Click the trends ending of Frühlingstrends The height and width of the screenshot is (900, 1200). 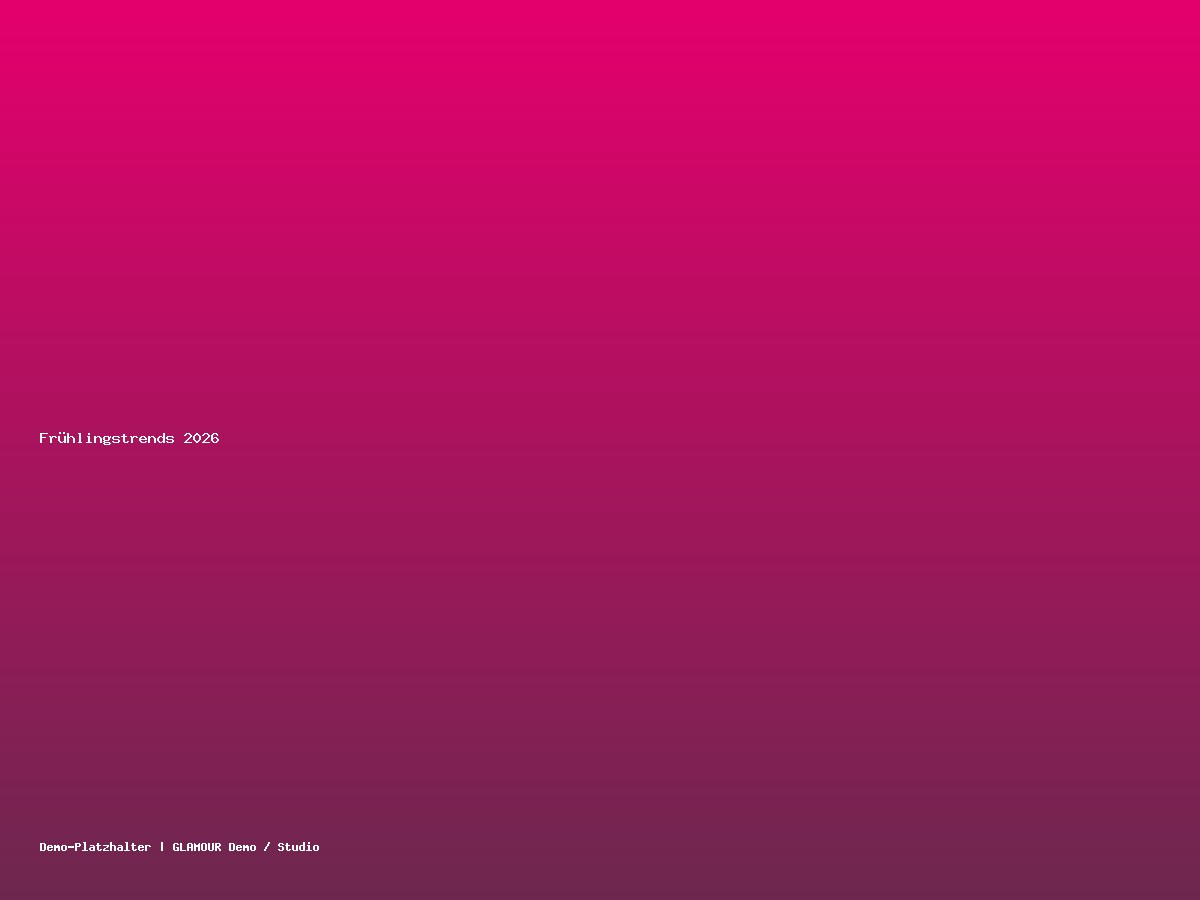point(148,438)
